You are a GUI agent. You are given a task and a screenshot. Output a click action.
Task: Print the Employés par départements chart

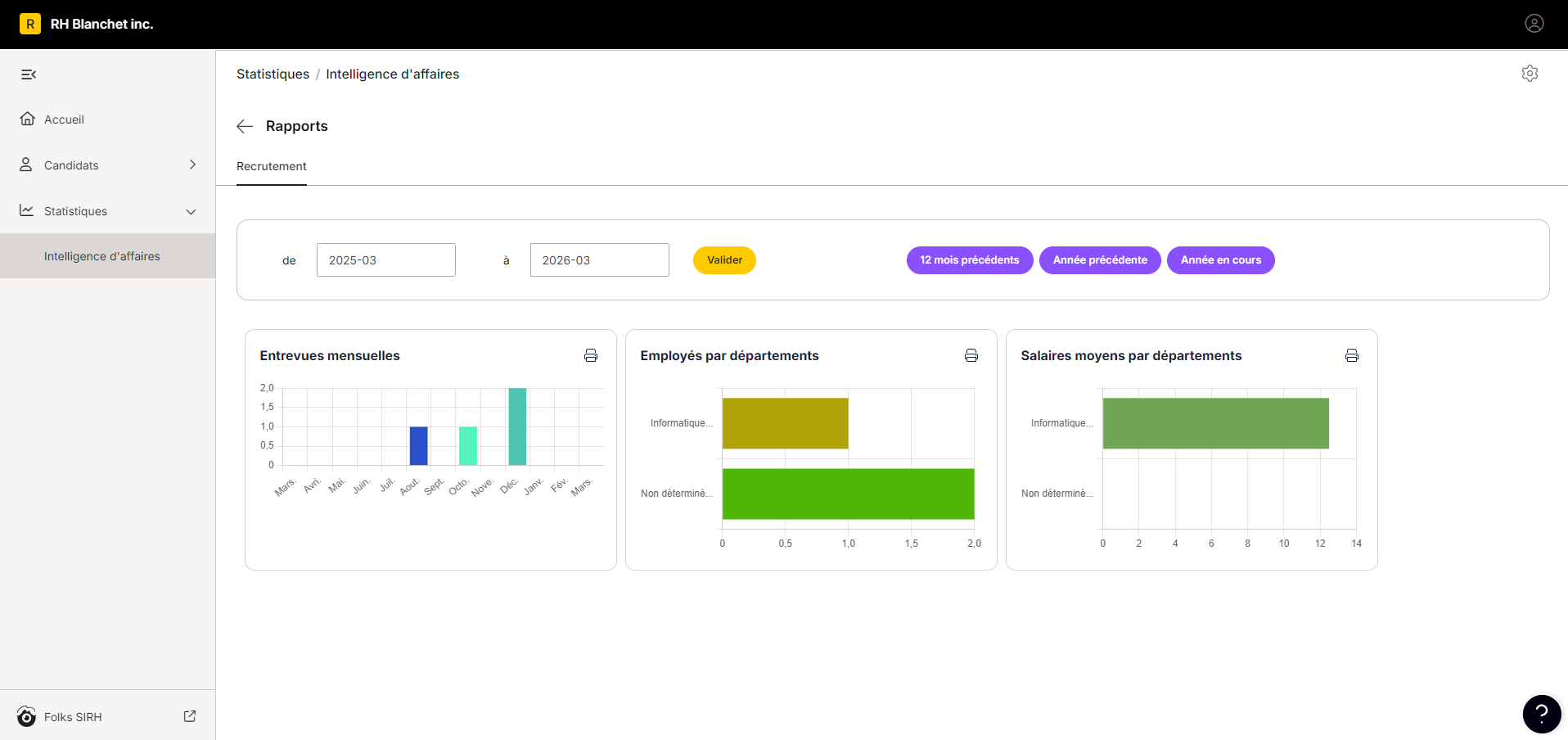[971, 355]
